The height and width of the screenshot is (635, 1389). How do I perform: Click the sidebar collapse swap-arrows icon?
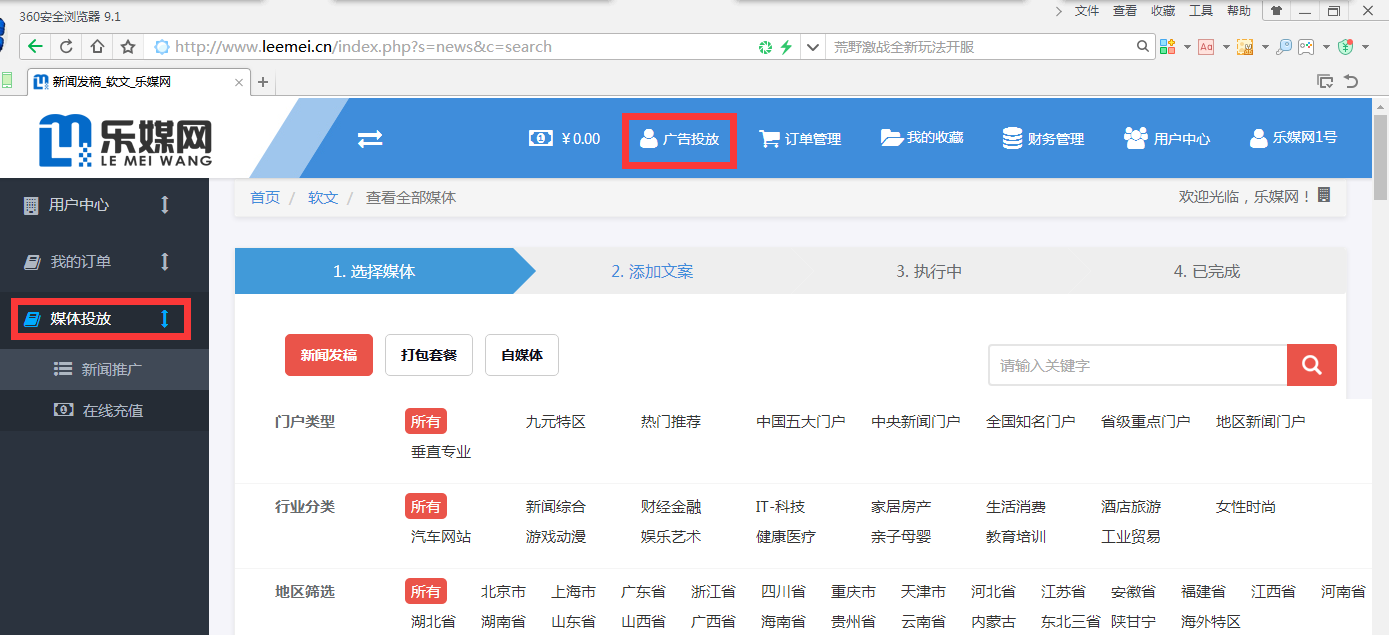coord(370,139)
